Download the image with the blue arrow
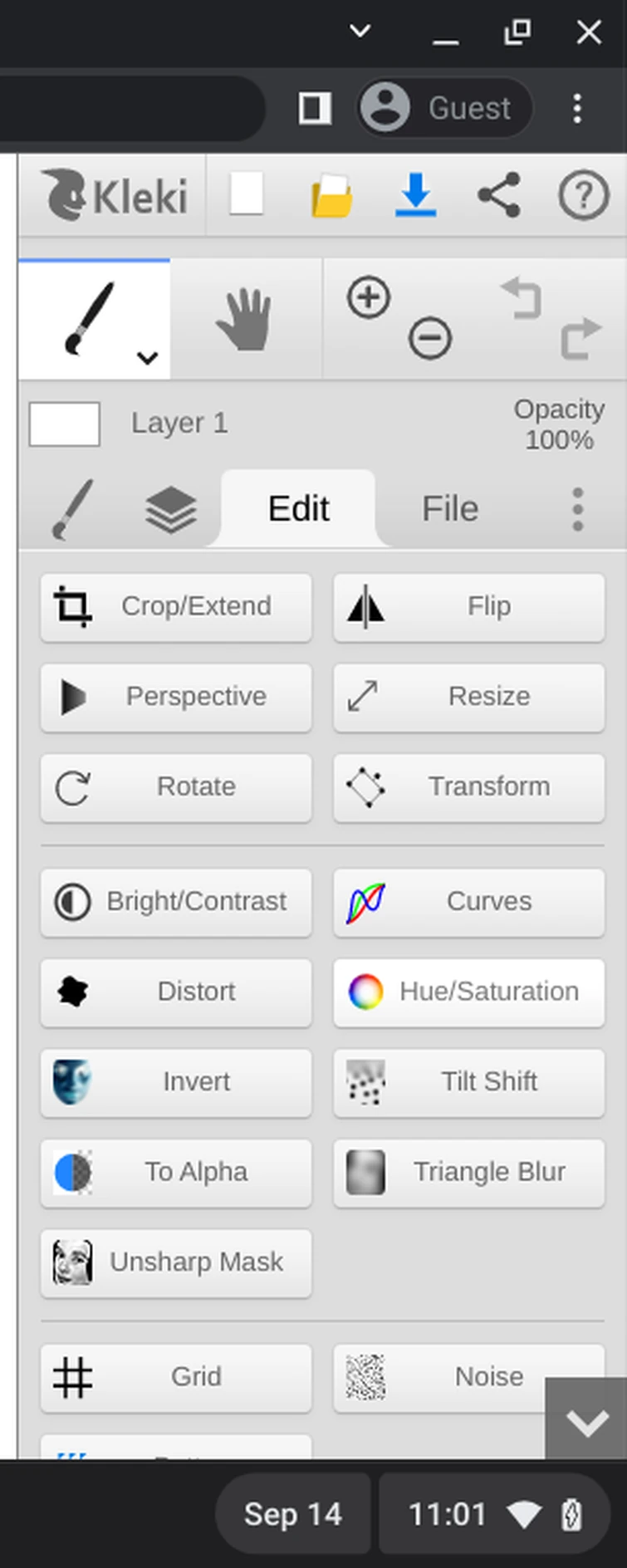Screen dimensions: 627x1568 pyautogui.click(x=415, y=196)
